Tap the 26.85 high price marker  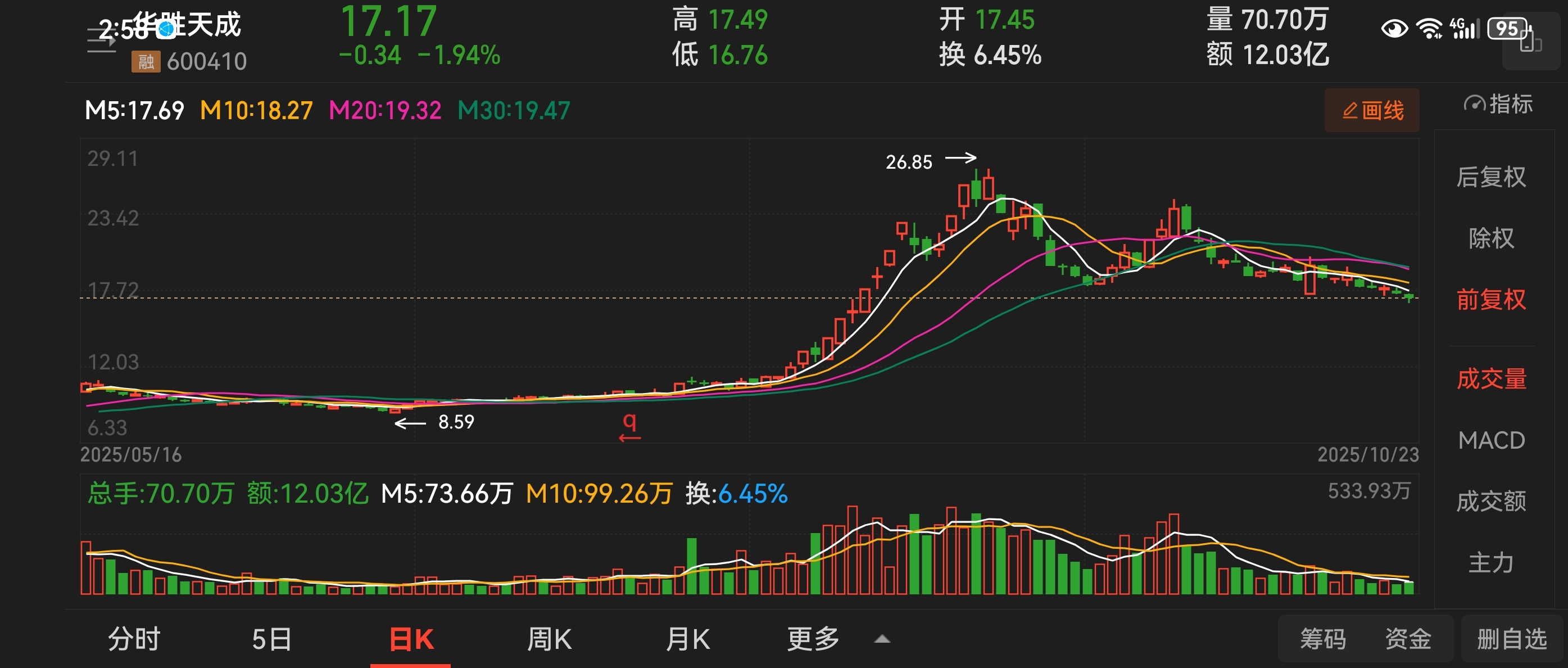[x=909, y=162]
